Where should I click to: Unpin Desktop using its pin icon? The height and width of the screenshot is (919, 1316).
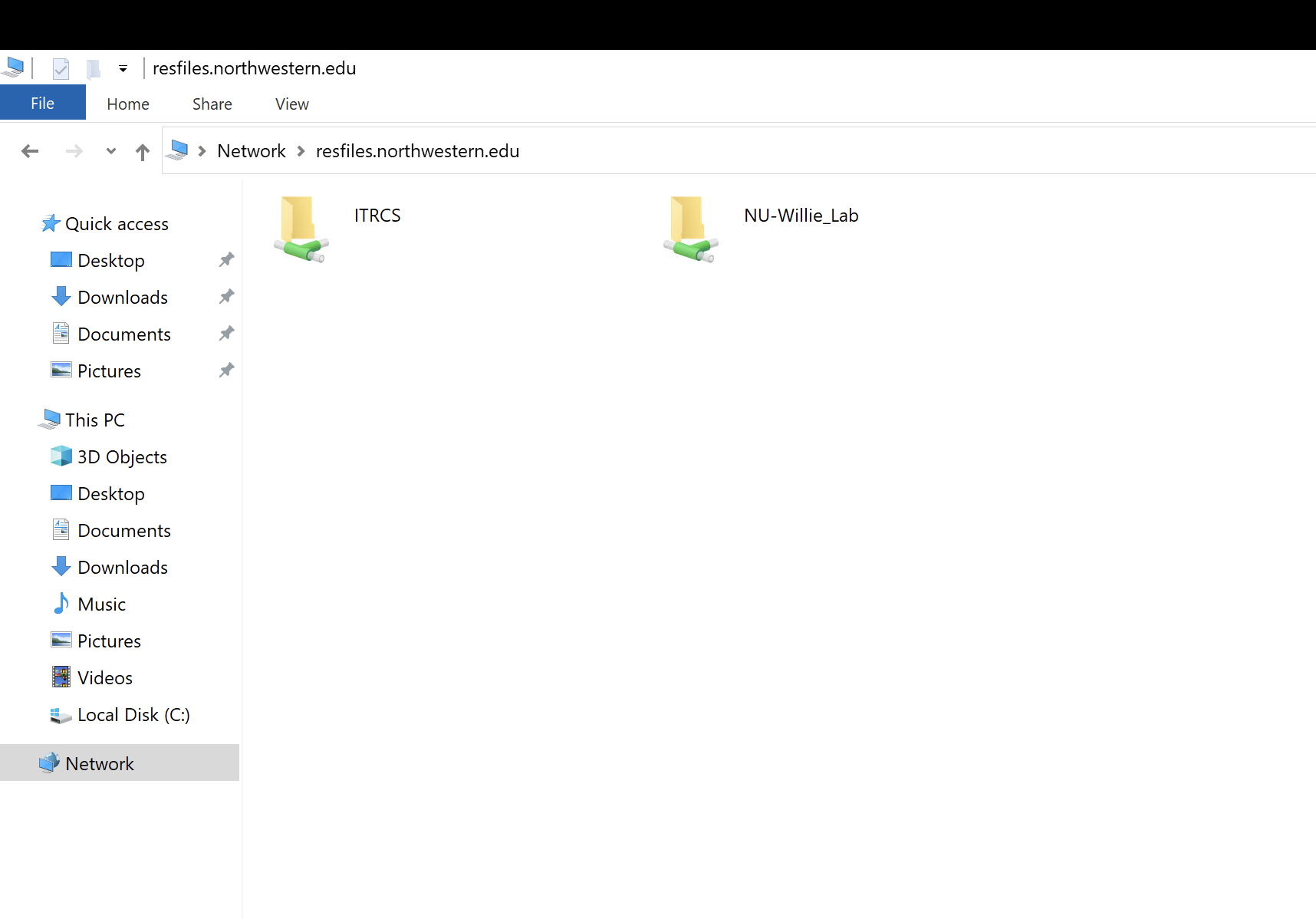pos(226,260)
